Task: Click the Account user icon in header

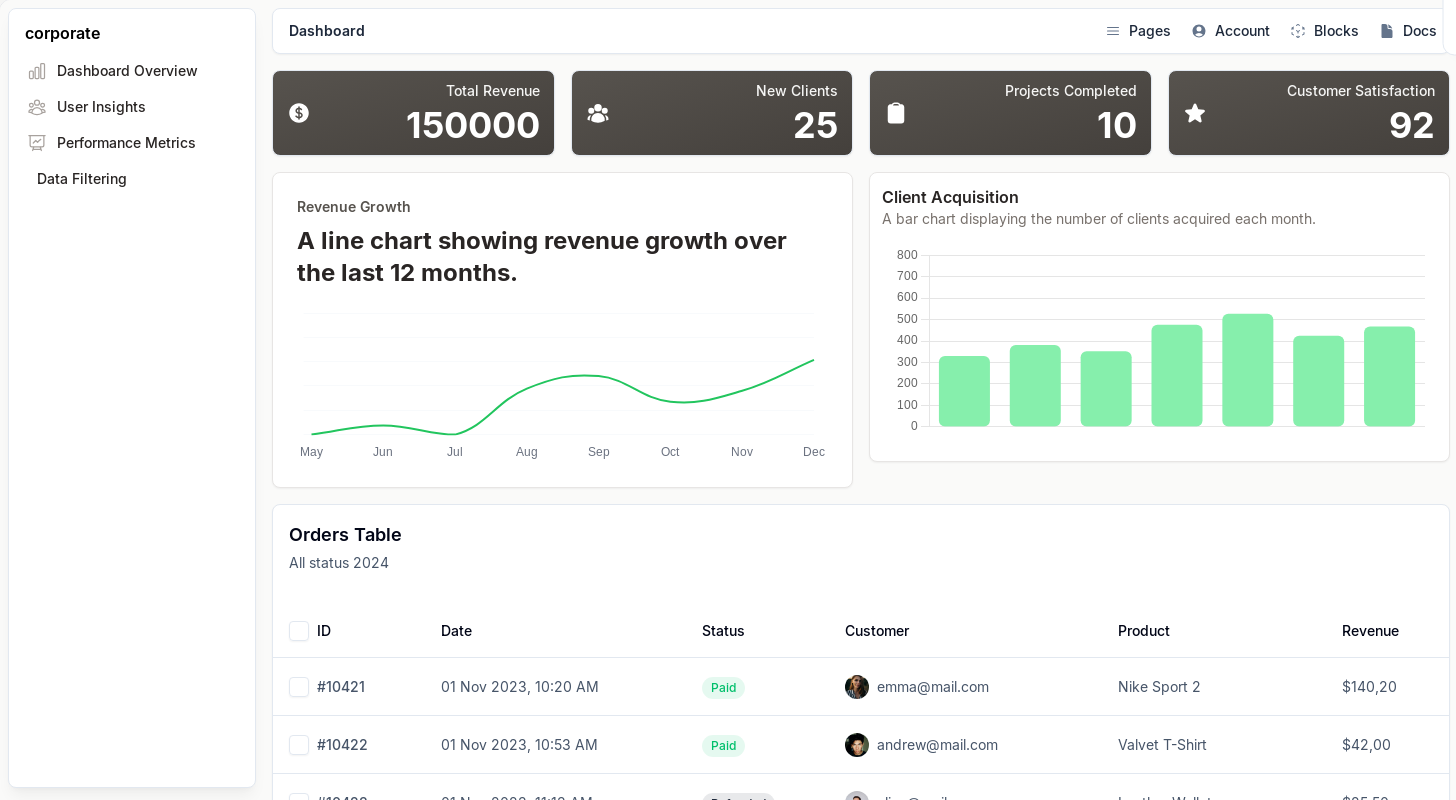Action: coord(1199,31)
